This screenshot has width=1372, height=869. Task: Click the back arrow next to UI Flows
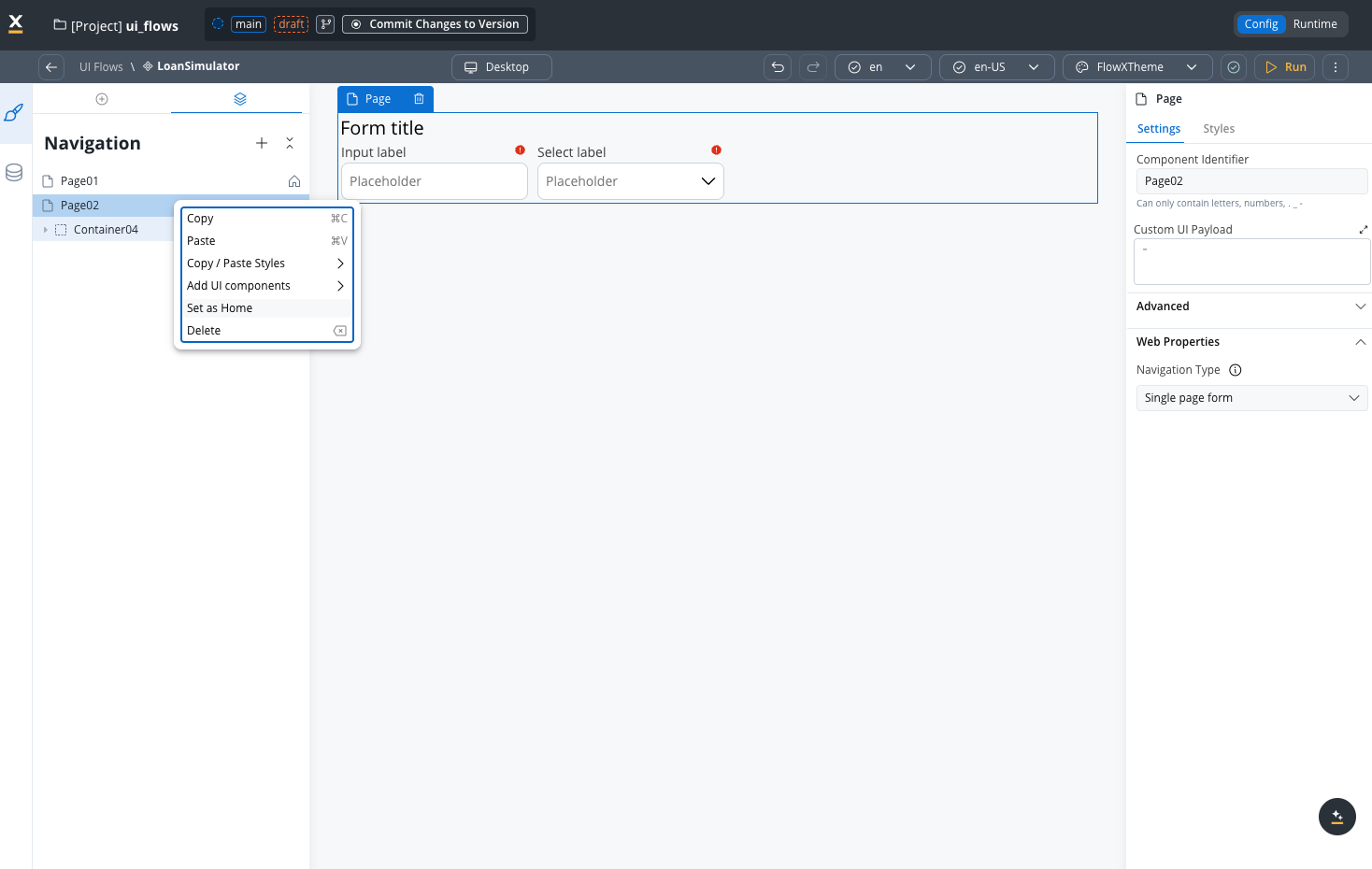point(51,67)
